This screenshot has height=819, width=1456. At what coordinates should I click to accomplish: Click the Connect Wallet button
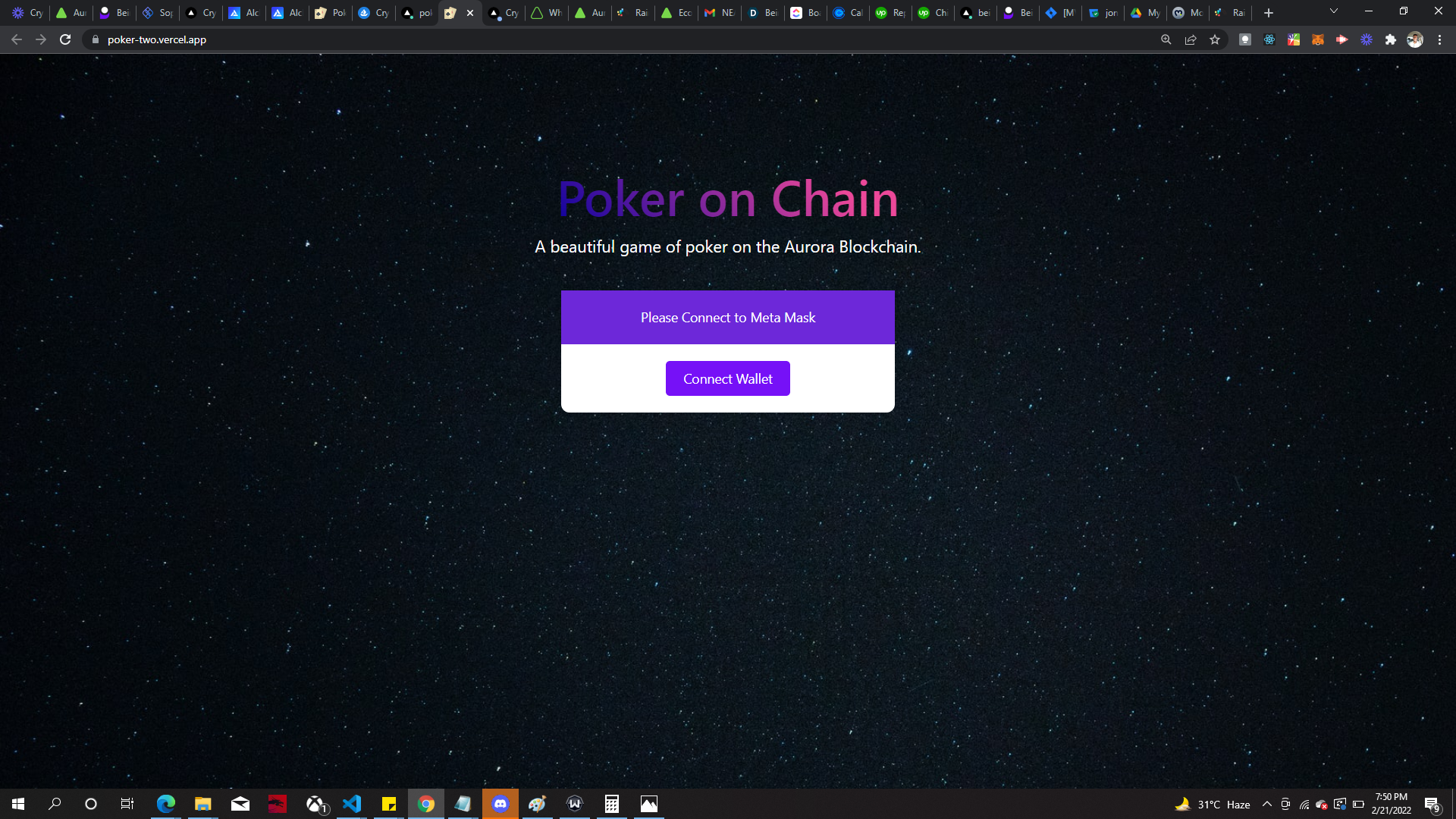pyautogui.click(x=727, y=378)
